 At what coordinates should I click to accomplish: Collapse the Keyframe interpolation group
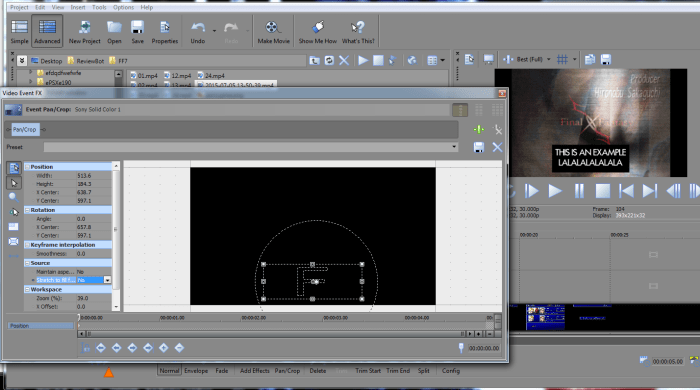[x=27, y=245]
